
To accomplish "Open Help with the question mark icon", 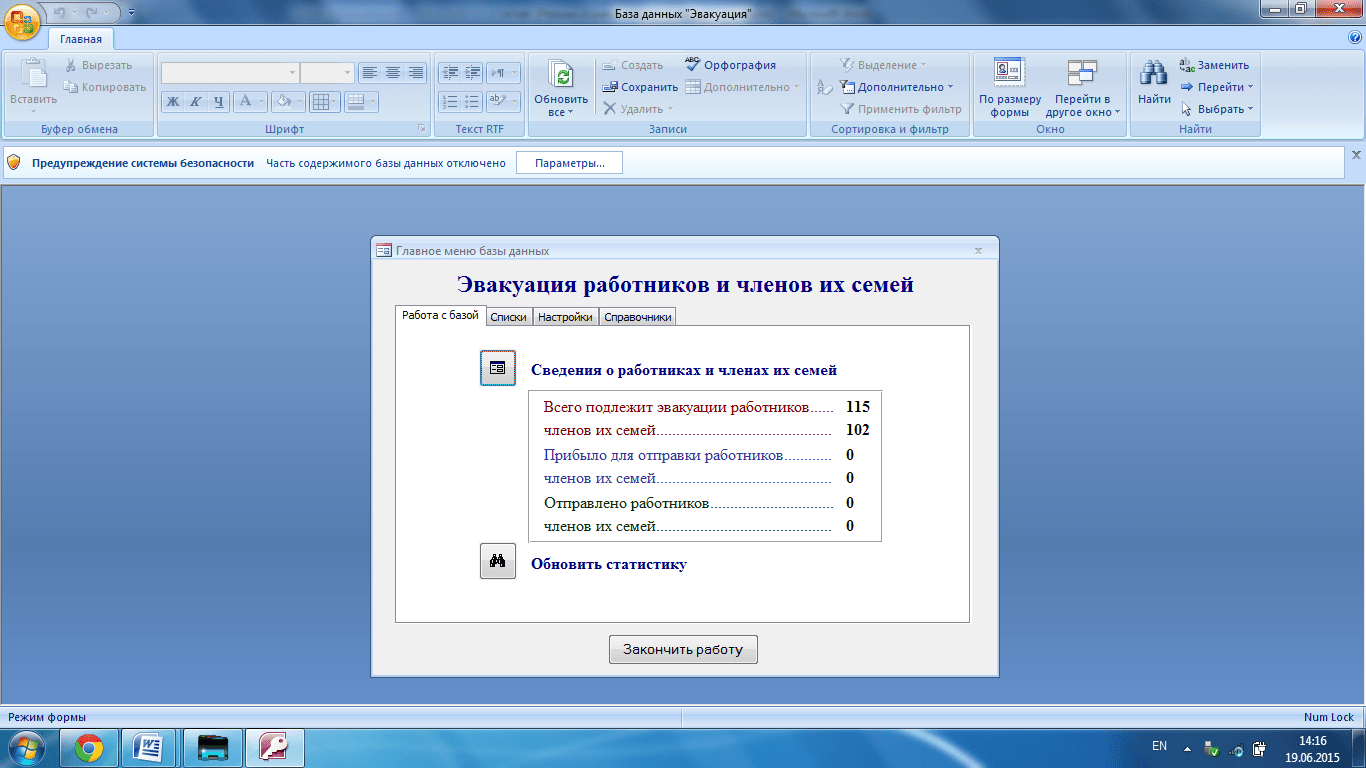I will click(x=1355, y=38).
